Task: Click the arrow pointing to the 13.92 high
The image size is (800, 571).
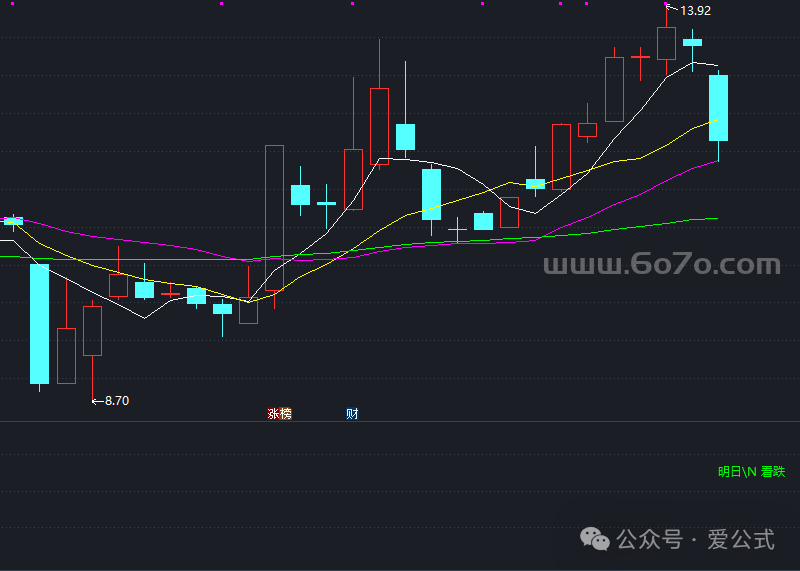Action: (672, 10)
